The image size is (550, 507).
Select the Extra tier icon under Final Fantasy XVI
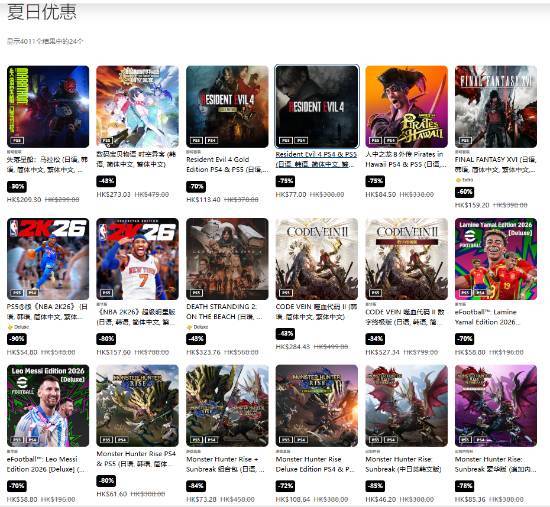click(x=458, y=180)
